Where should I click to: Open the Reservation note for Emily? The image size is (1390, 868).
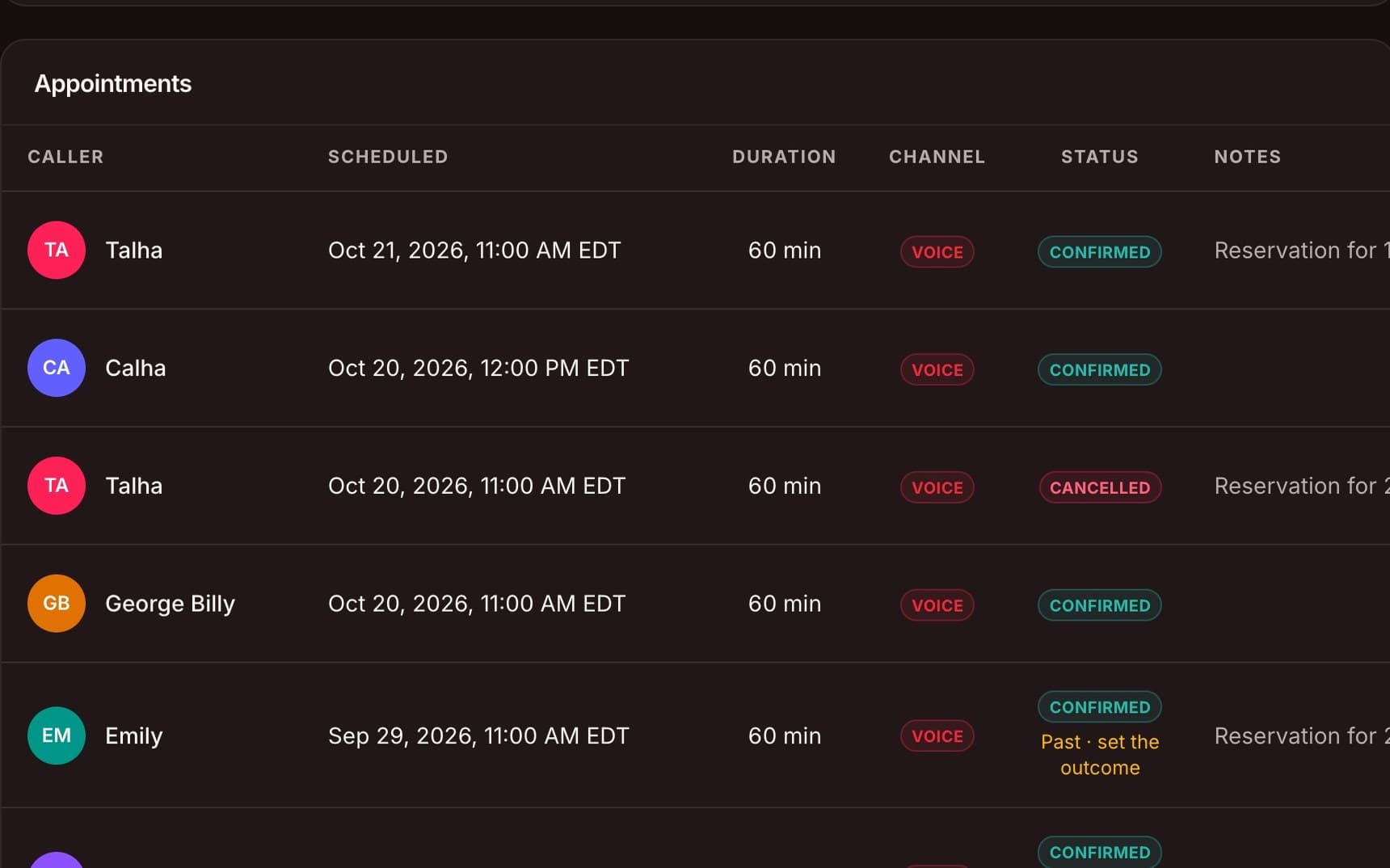(x=1302, y=735)
